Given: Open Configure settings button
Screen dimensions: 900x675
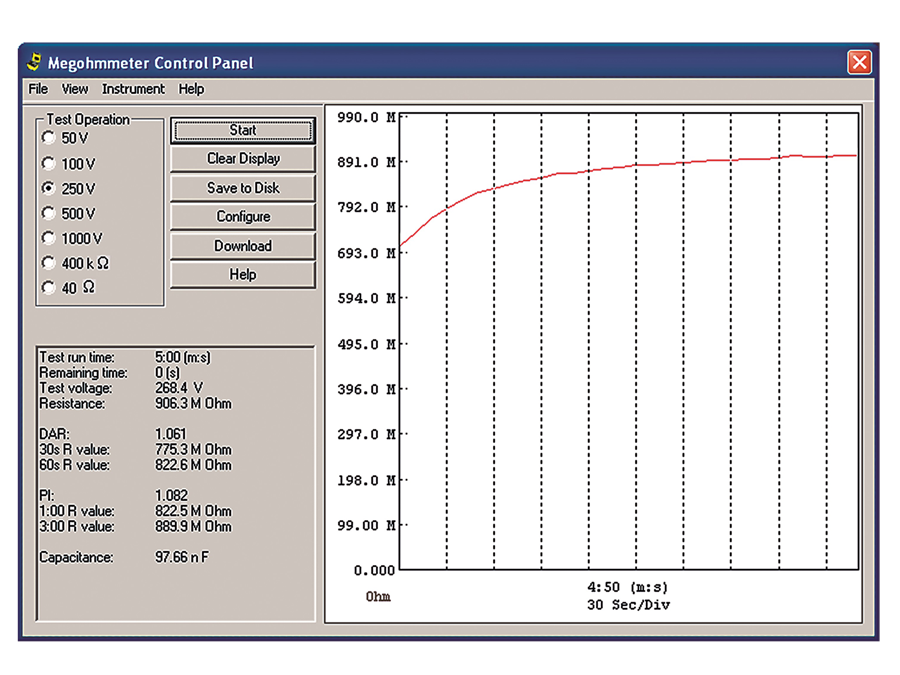Looking at the screenshot, I should pos(243,216).
